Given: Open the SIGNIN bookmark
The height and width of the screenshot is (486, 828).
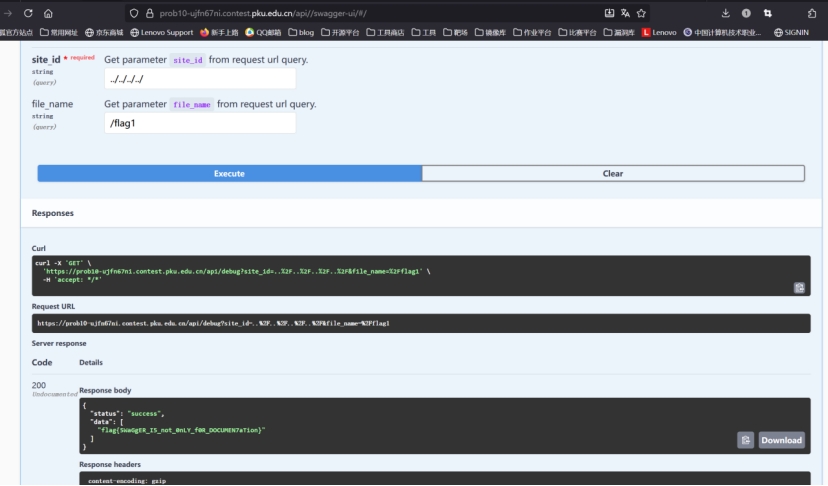Looking at the screenshot, I should [791, 32].
